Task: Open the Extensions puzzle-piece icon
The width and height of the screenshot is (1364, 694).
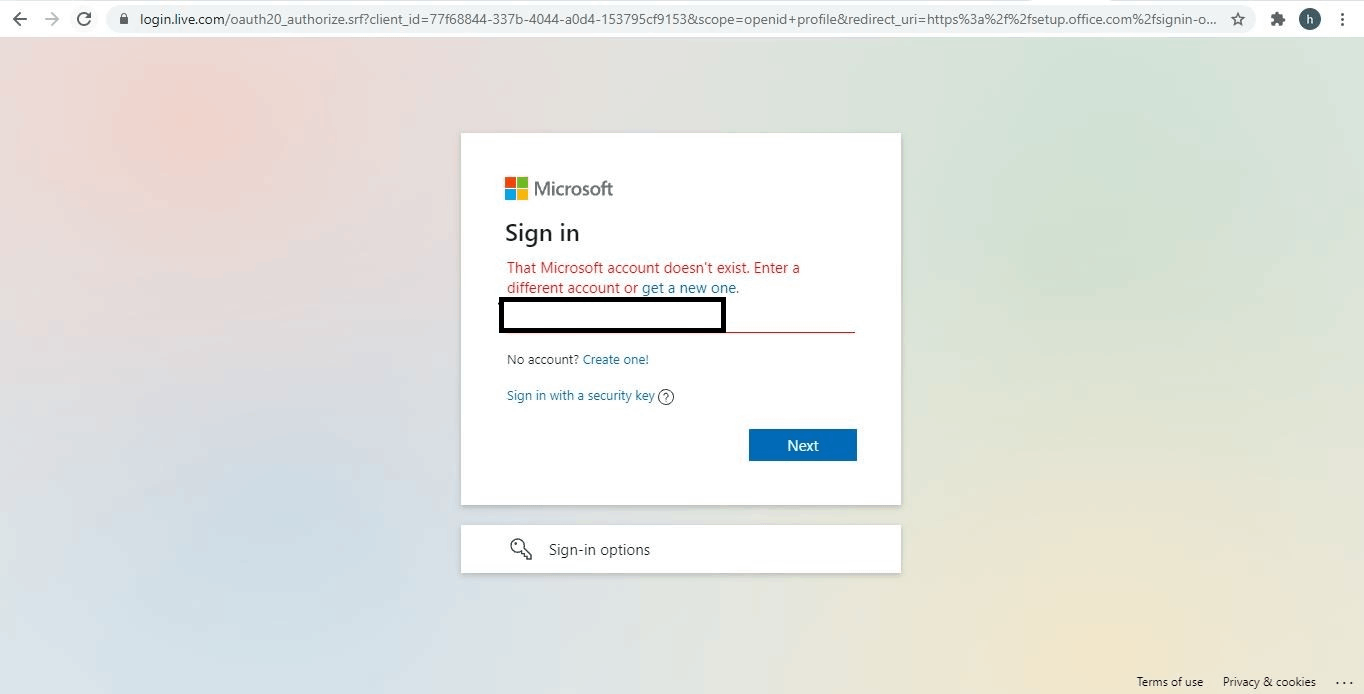Action: pyautogui.click(x=1277, y=19)
